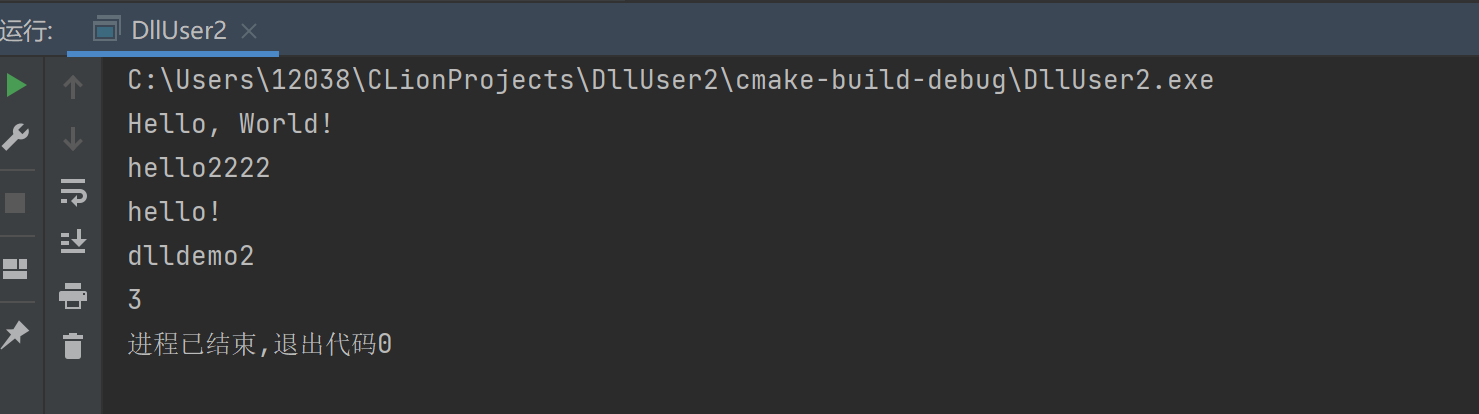Stop the process with the square icon

click(16, 203)
